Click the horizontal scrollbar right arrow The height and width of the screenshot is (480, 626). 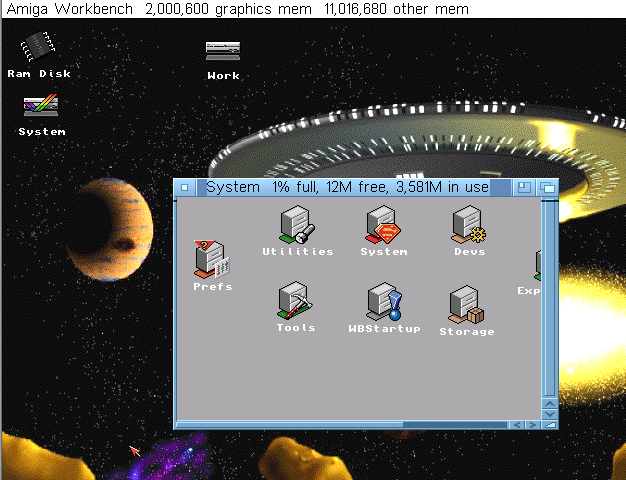pos(533,425)
